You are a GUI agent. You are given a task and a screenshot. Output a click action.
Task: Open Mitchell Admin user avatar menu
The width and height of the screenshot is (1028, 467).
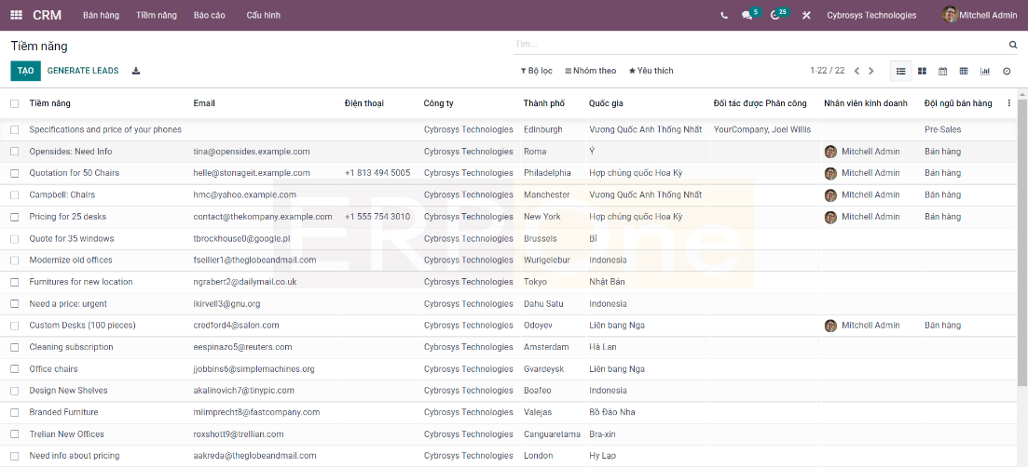tap(979, 14)
